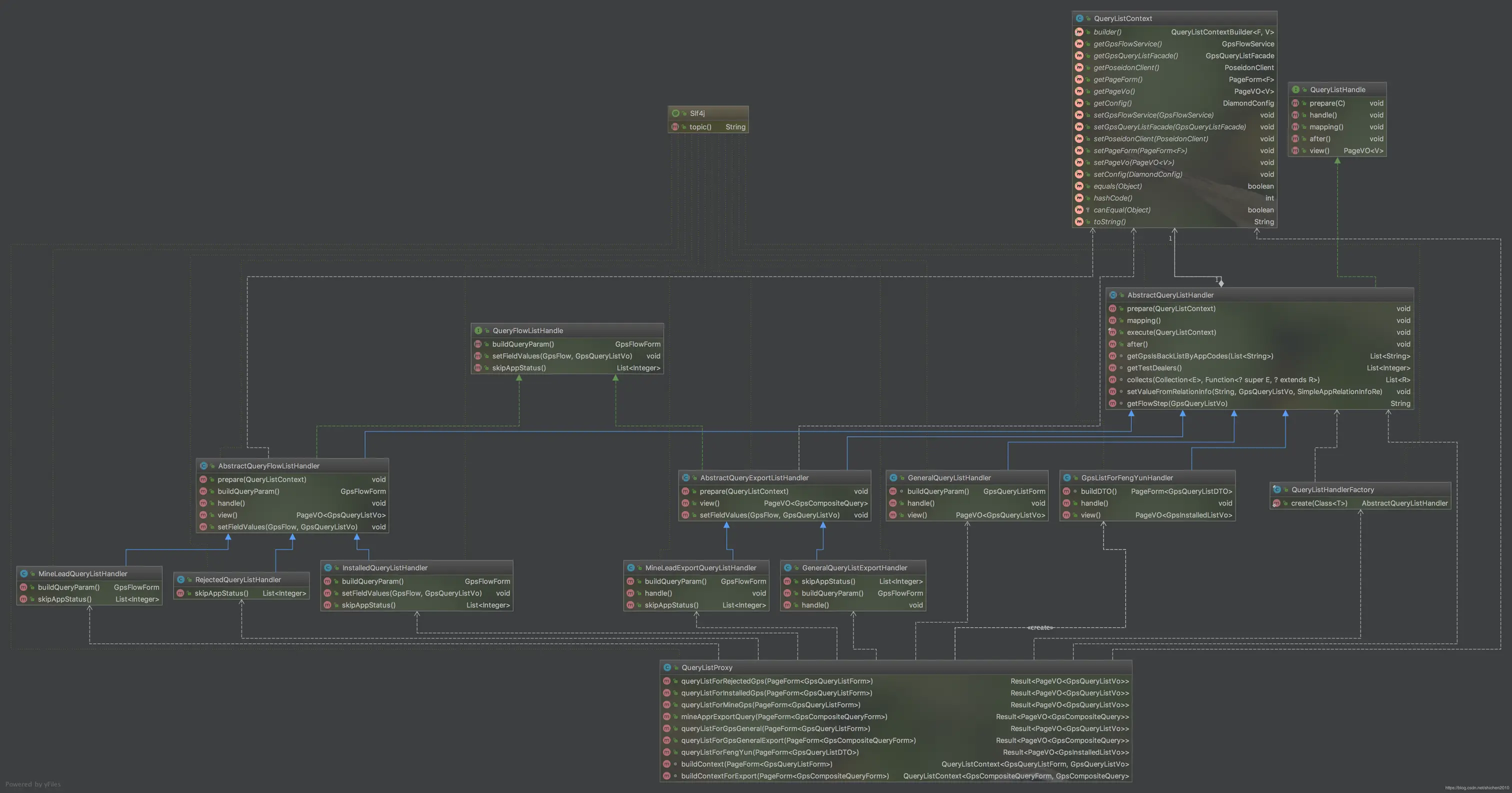
Task: Click the QueryFlowListHandle interface icon
Action: [478, 331]
